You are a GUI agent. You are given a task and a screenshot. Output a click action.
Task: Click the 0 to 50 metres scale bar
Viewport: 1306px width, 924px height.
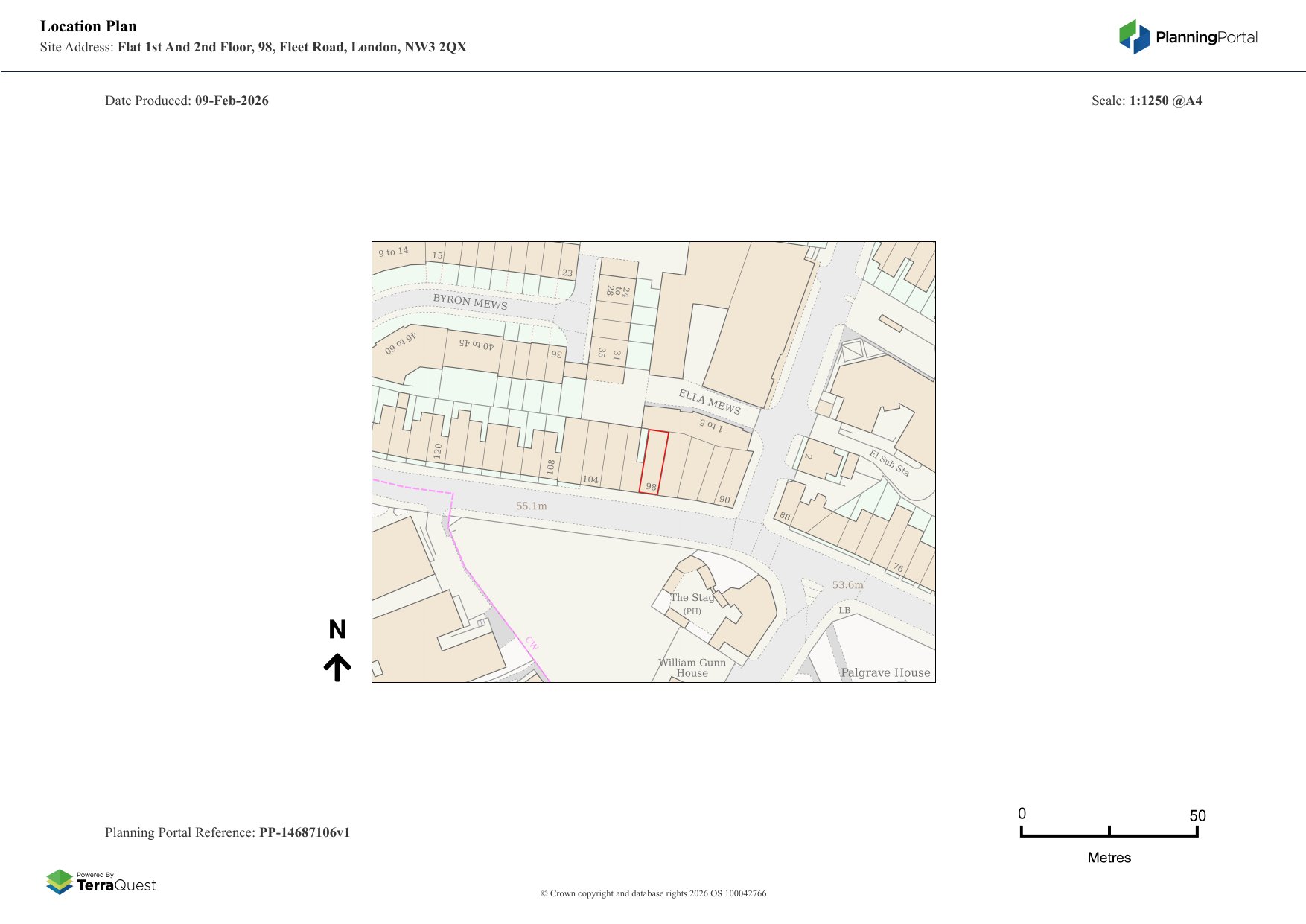(x=1109, y=832)
